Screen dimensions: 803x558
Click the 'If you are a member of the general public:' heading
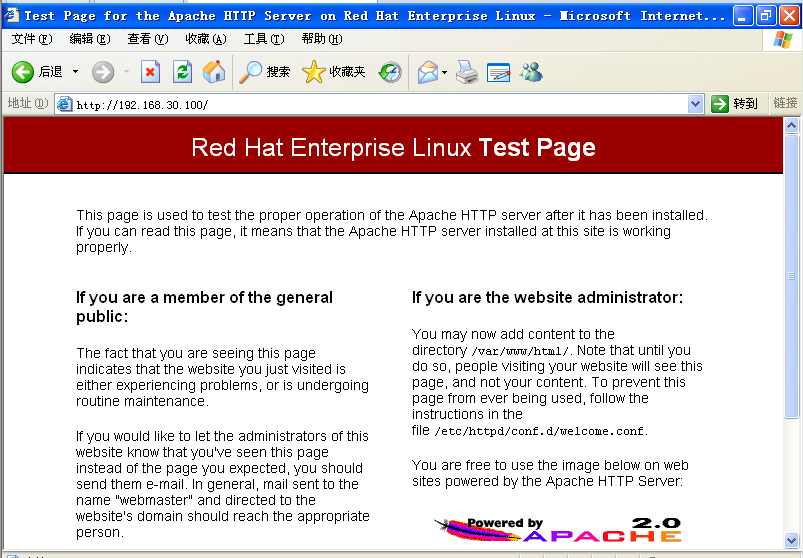click(204, 307)
